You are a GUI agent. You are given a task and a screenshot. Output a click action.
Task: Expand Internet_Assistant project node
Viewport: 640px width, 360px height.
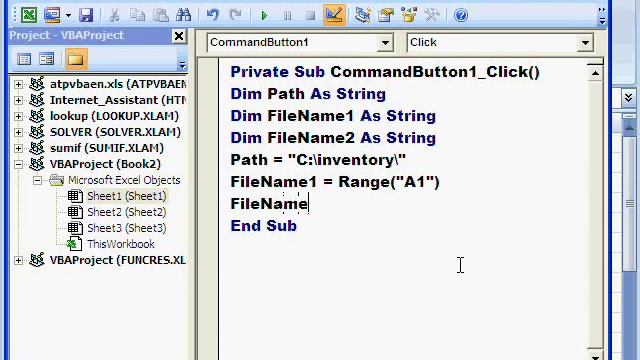[x=18, y=100]
